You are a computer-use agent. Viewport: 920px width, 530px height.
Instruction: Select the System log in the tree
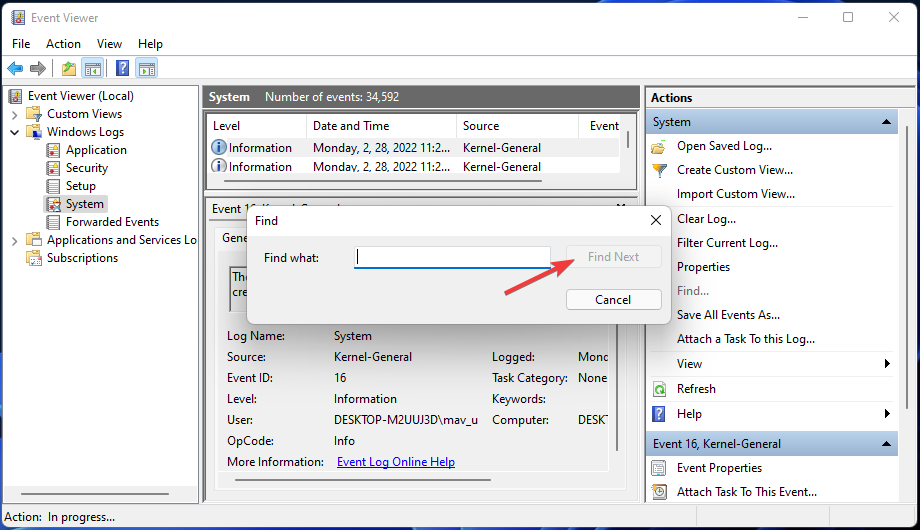pos(84,204)
